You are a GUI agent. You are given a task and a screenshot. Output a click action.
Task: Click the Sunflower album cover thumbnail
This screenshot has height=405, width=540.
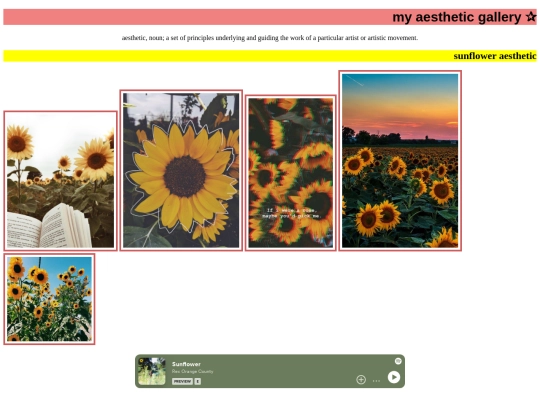coord(152,371)
